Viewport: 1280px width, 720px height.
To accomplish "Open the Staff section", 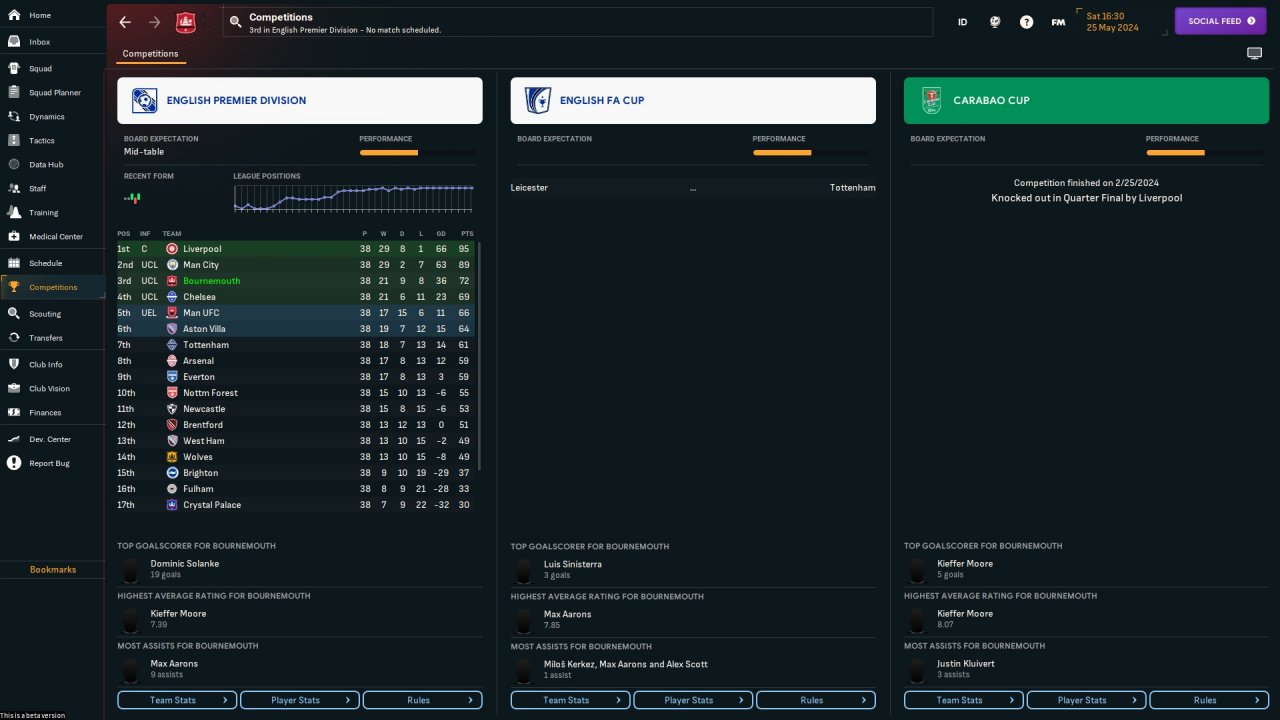I will click(x=37, y=189).
